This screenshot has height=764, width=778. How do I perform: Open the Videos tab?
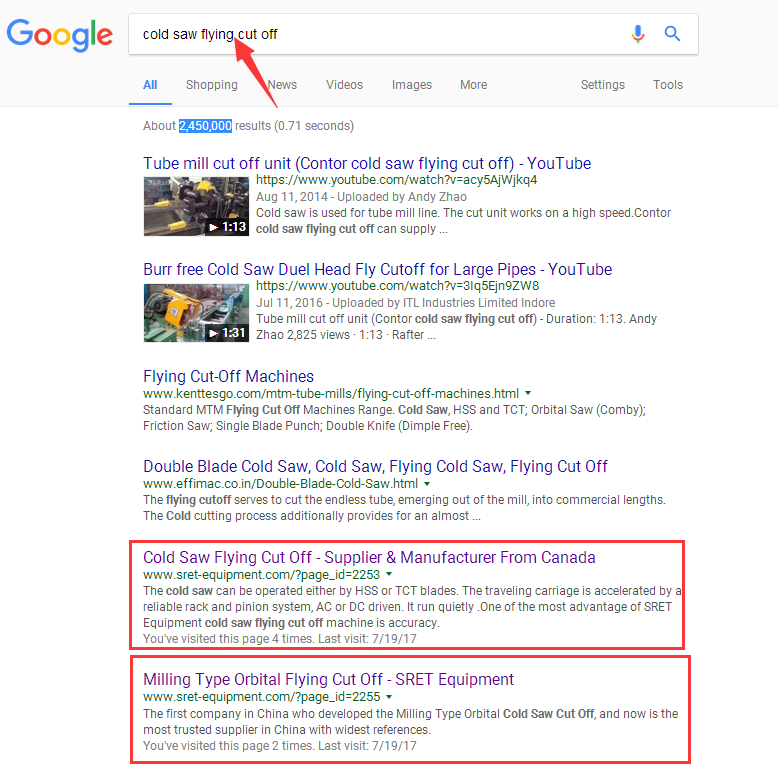click(344, 85)
